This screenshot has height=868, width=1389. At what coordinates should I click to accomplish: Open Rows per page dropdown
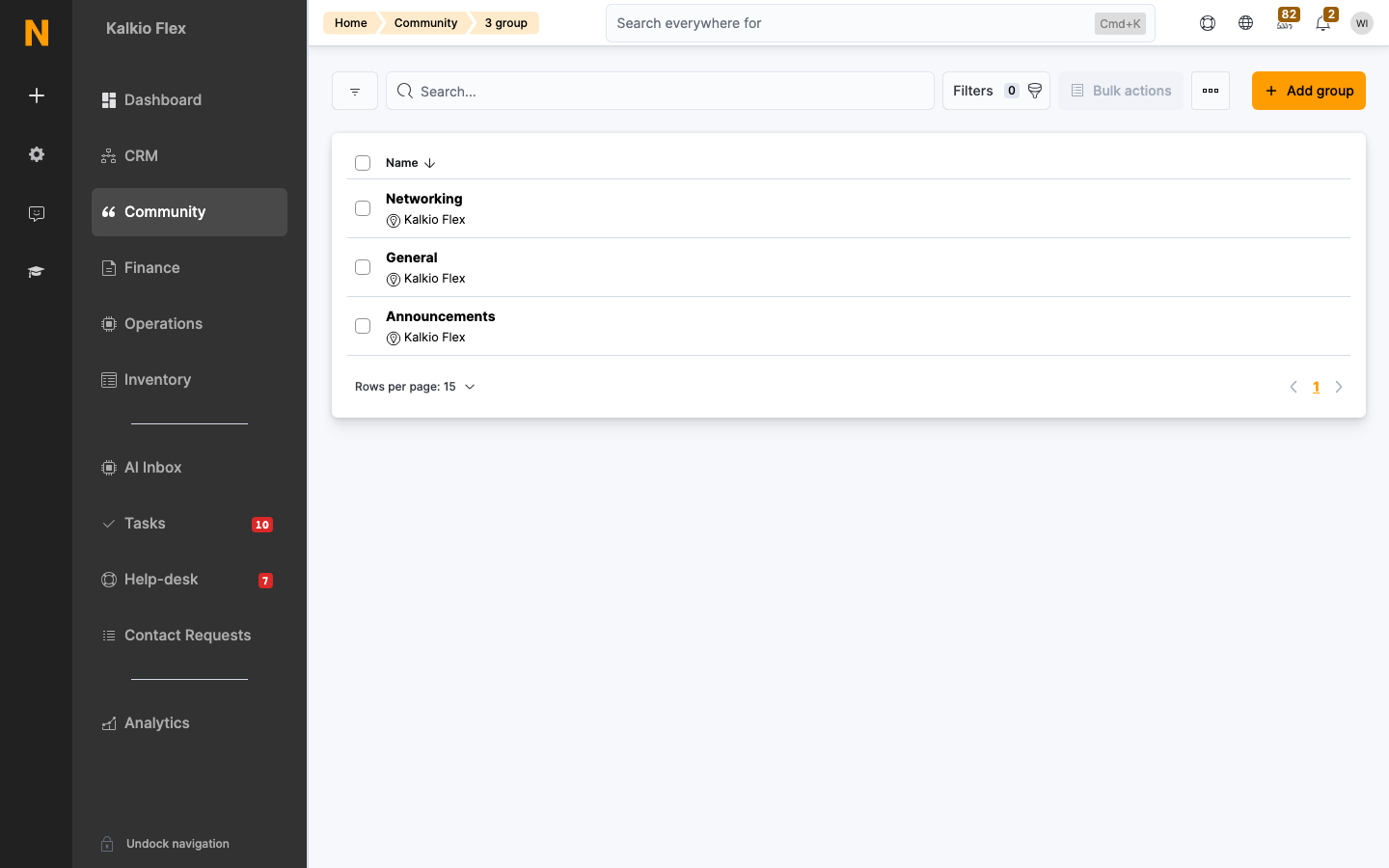pos(415,387)
